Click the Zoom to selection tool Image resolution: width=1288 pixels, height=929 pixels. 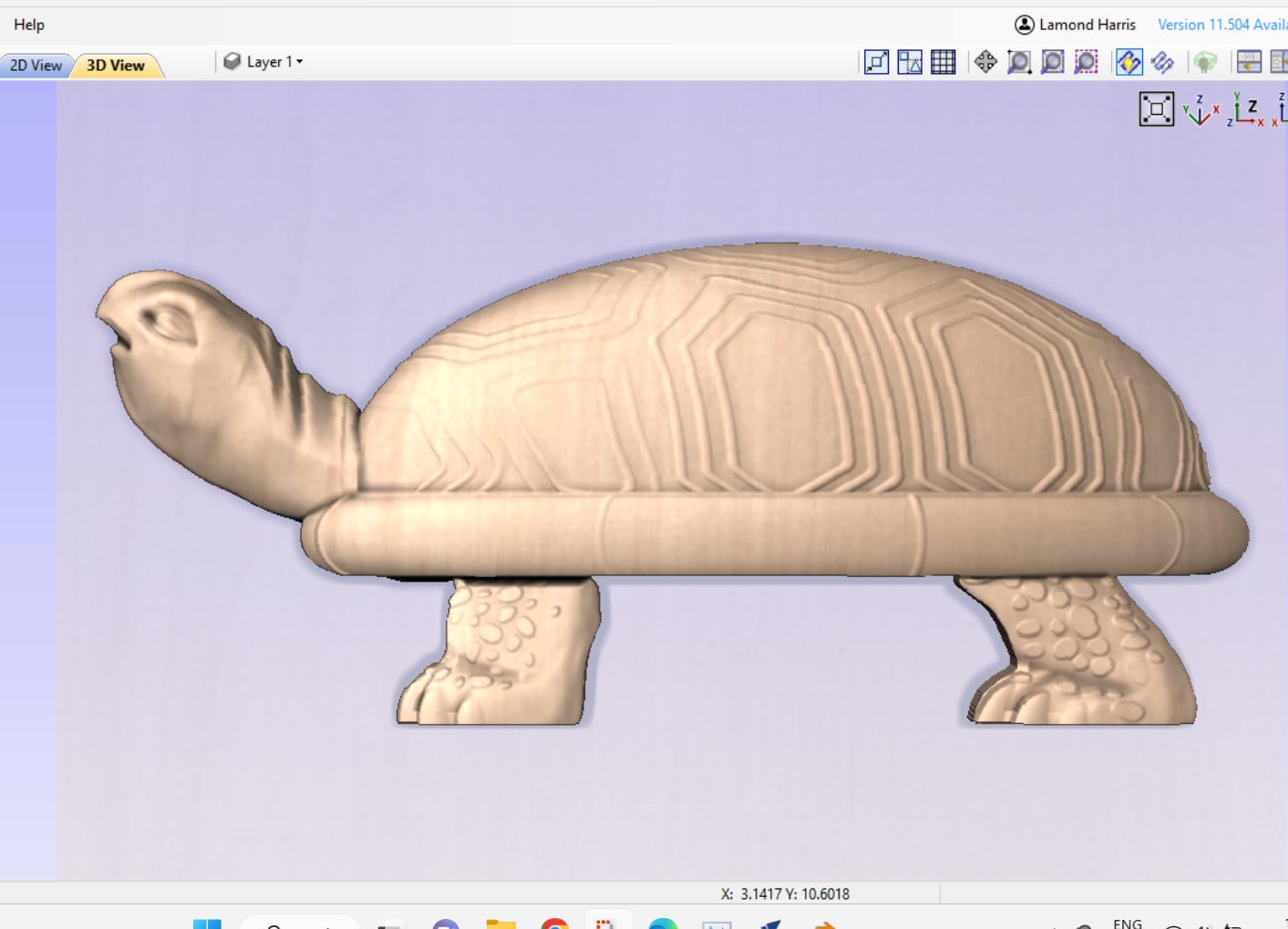1085,63
